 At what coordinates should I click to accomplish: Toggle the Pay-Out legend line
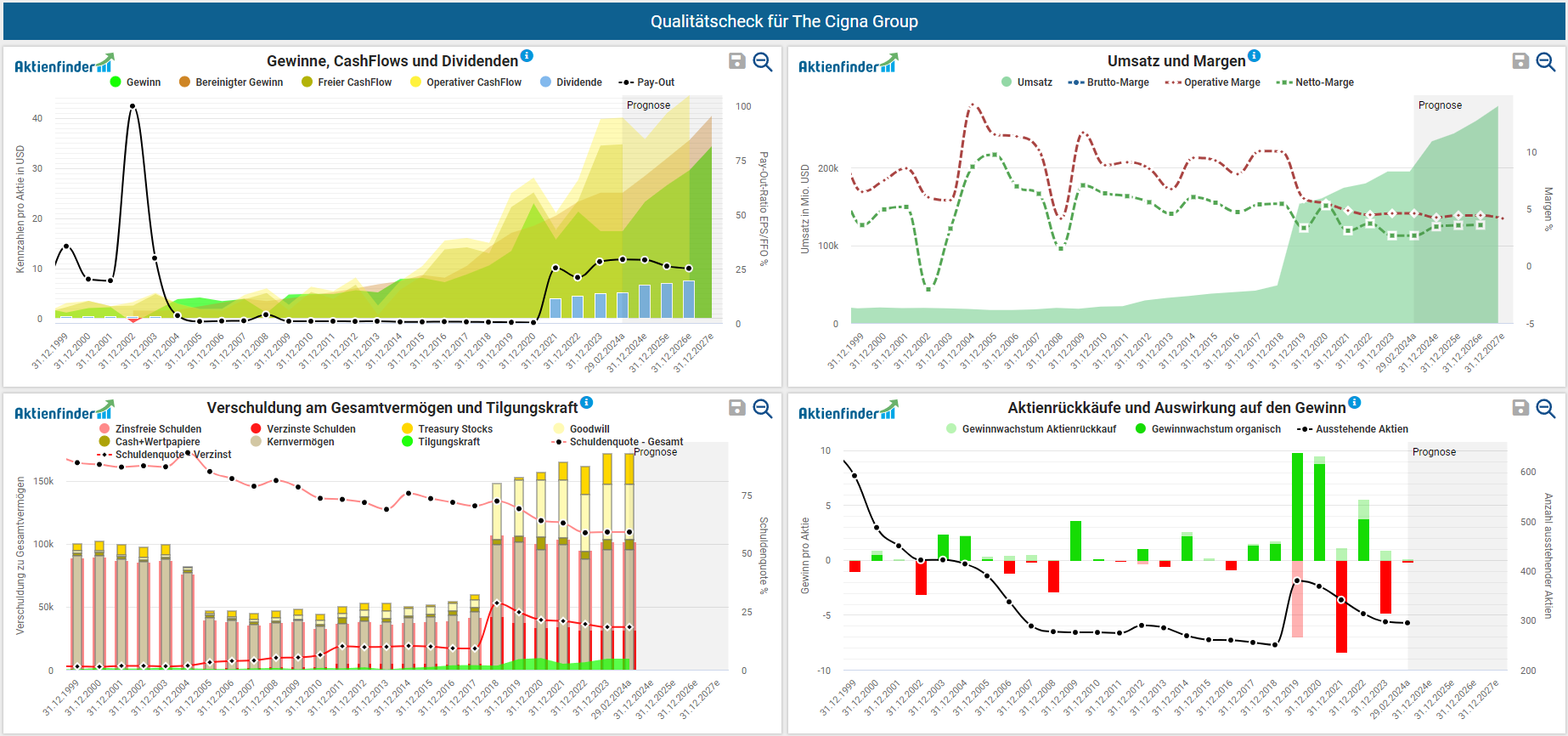pyautogui.click(x=646, y=82)
